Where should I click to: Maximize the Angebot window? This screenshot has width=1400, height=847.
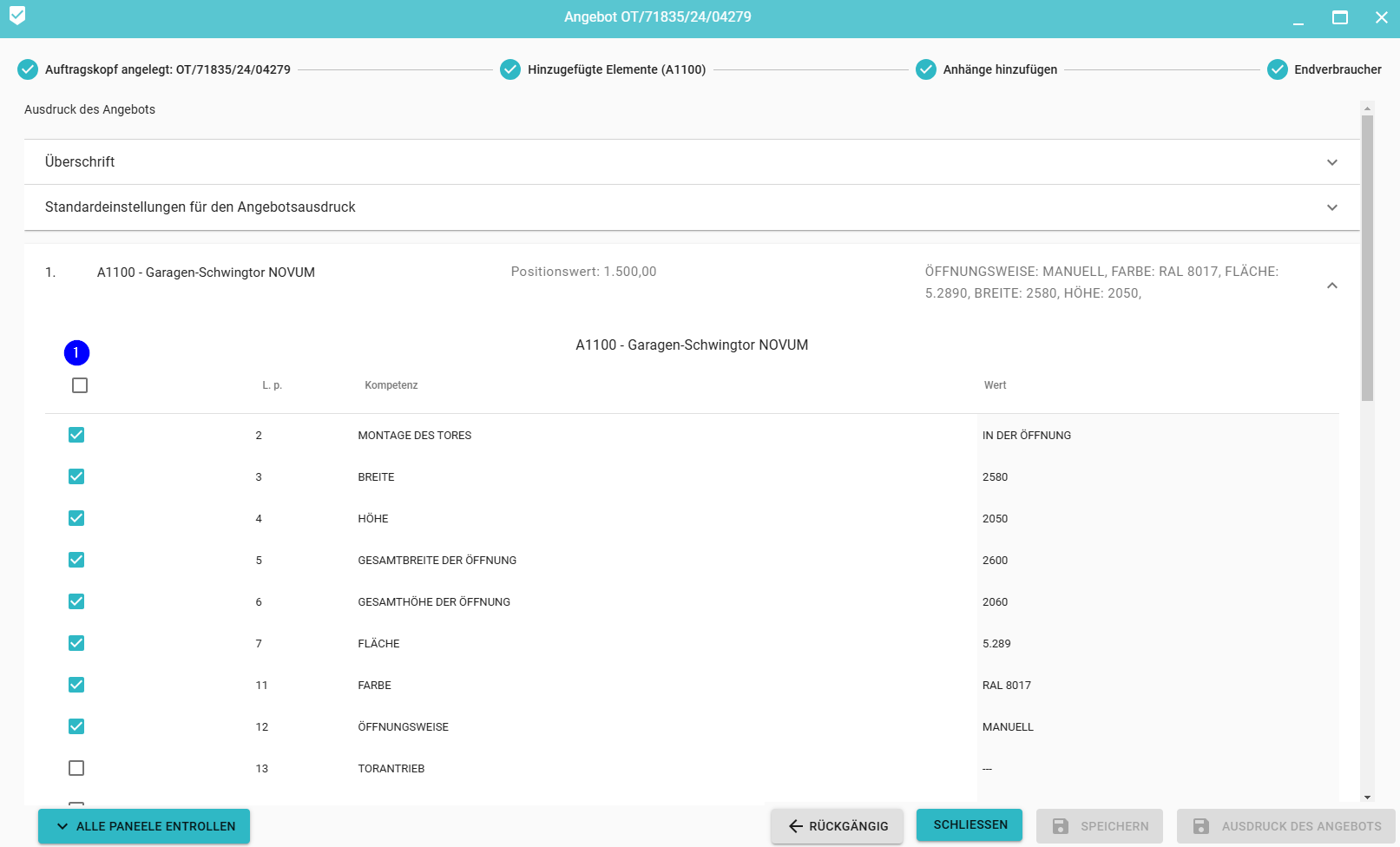pos(1340,17)
